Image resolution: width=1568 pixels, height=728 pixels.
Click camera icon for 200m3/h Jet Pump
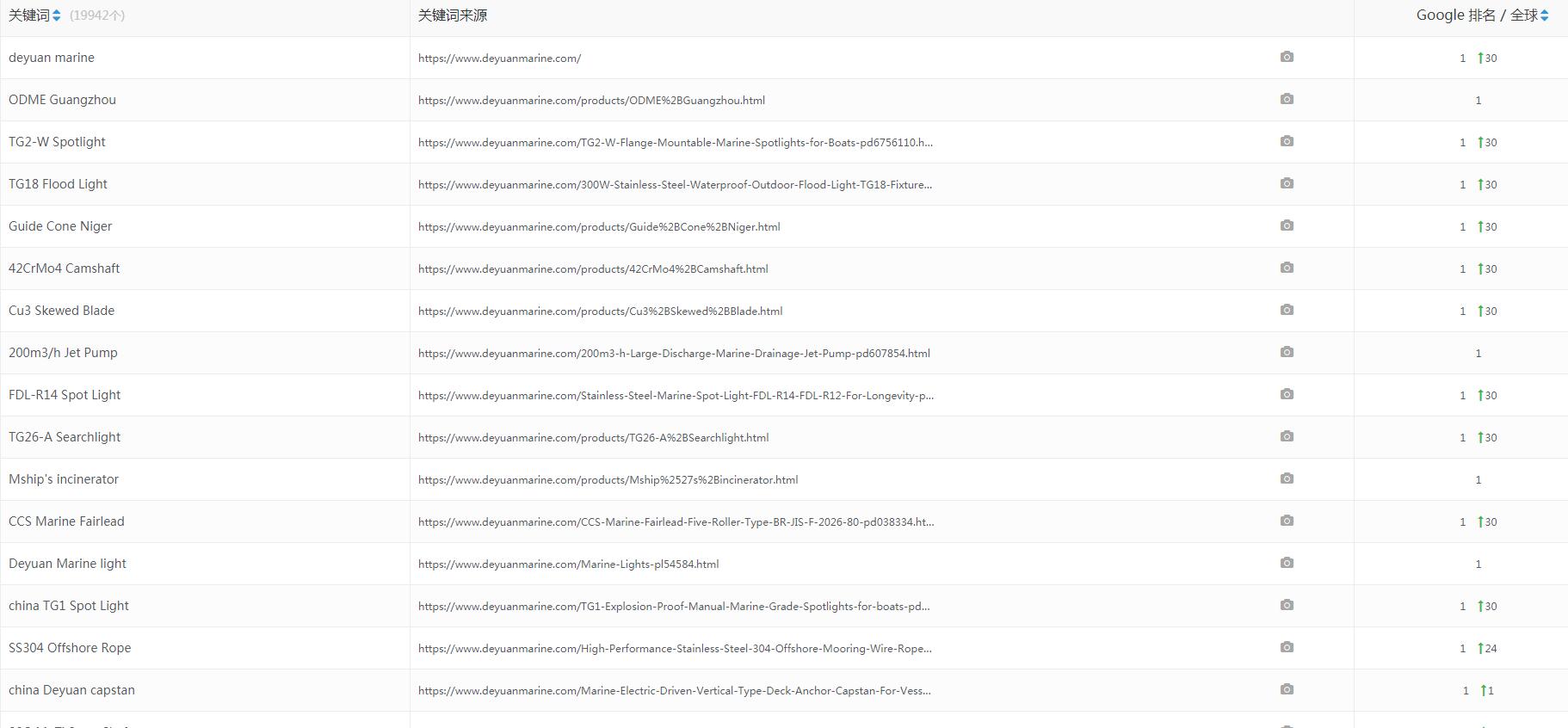click(1287, 352)
